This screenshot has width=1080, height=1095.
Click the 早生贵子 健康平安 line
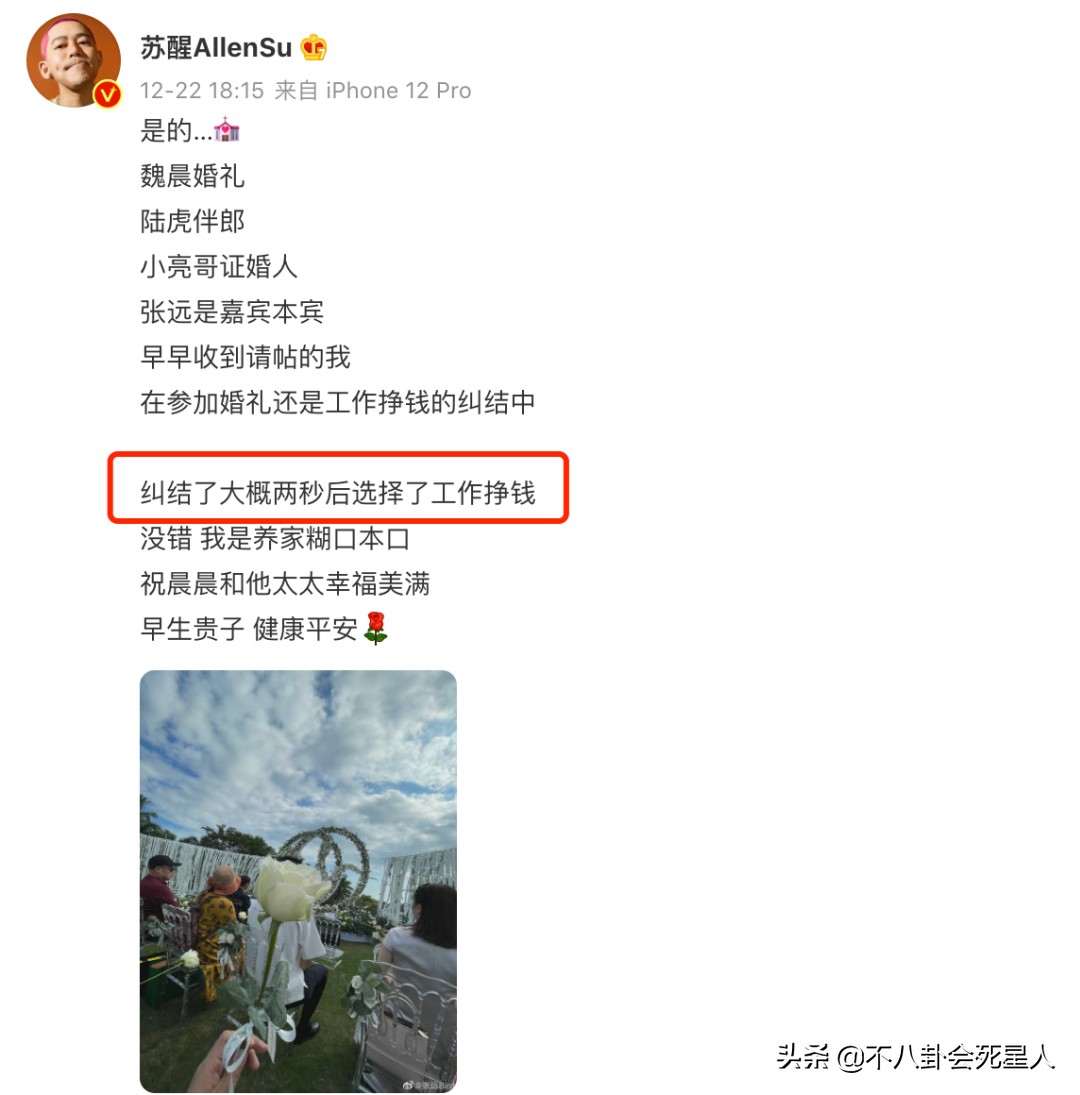[249, 629]
